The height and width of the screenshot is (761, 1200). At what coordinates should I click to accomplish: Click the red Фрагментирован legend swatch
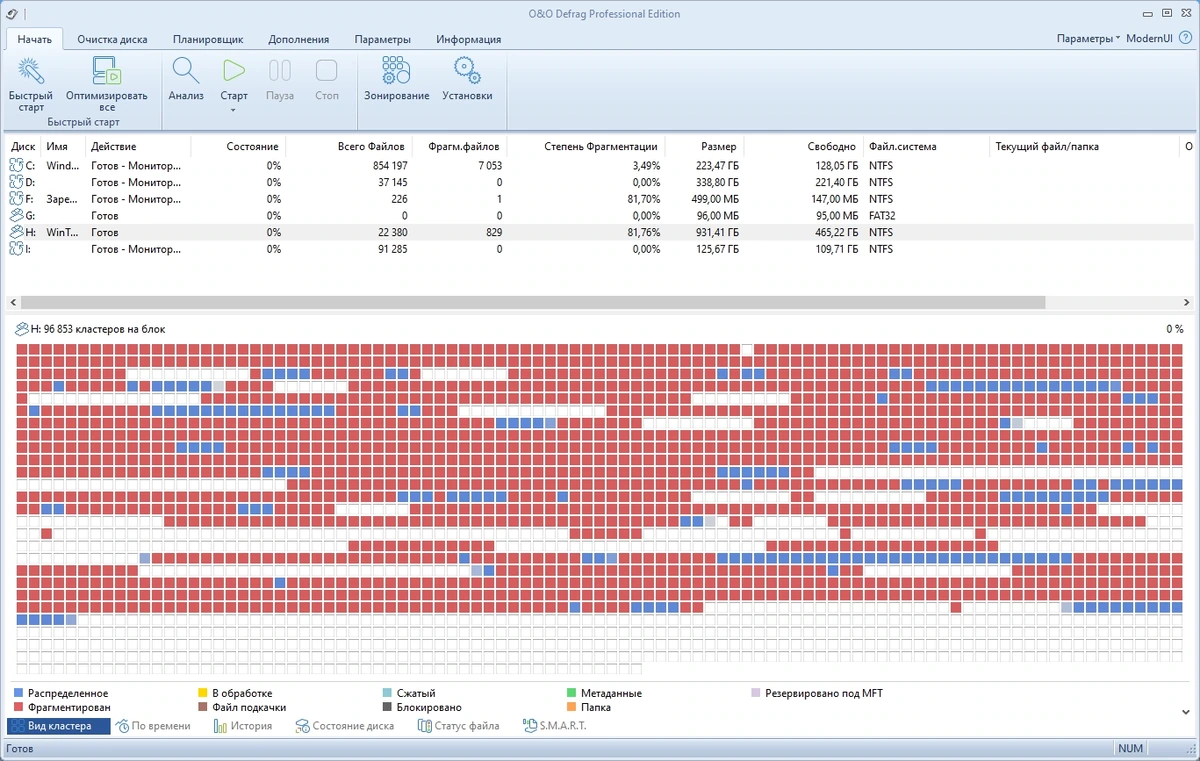19,707
